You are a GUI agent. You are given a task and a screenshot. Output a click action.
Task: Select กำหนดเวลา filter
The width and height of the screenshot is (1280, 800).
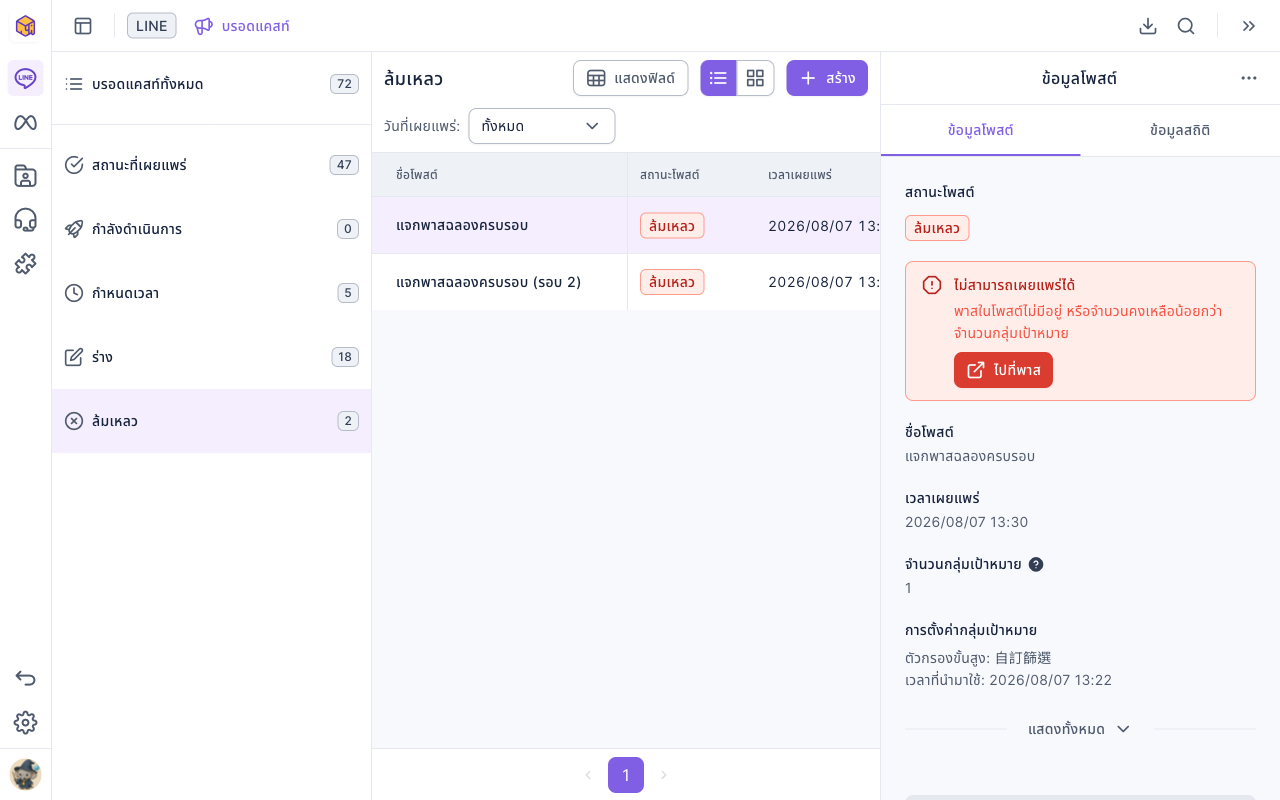click(x=211, y=293)
